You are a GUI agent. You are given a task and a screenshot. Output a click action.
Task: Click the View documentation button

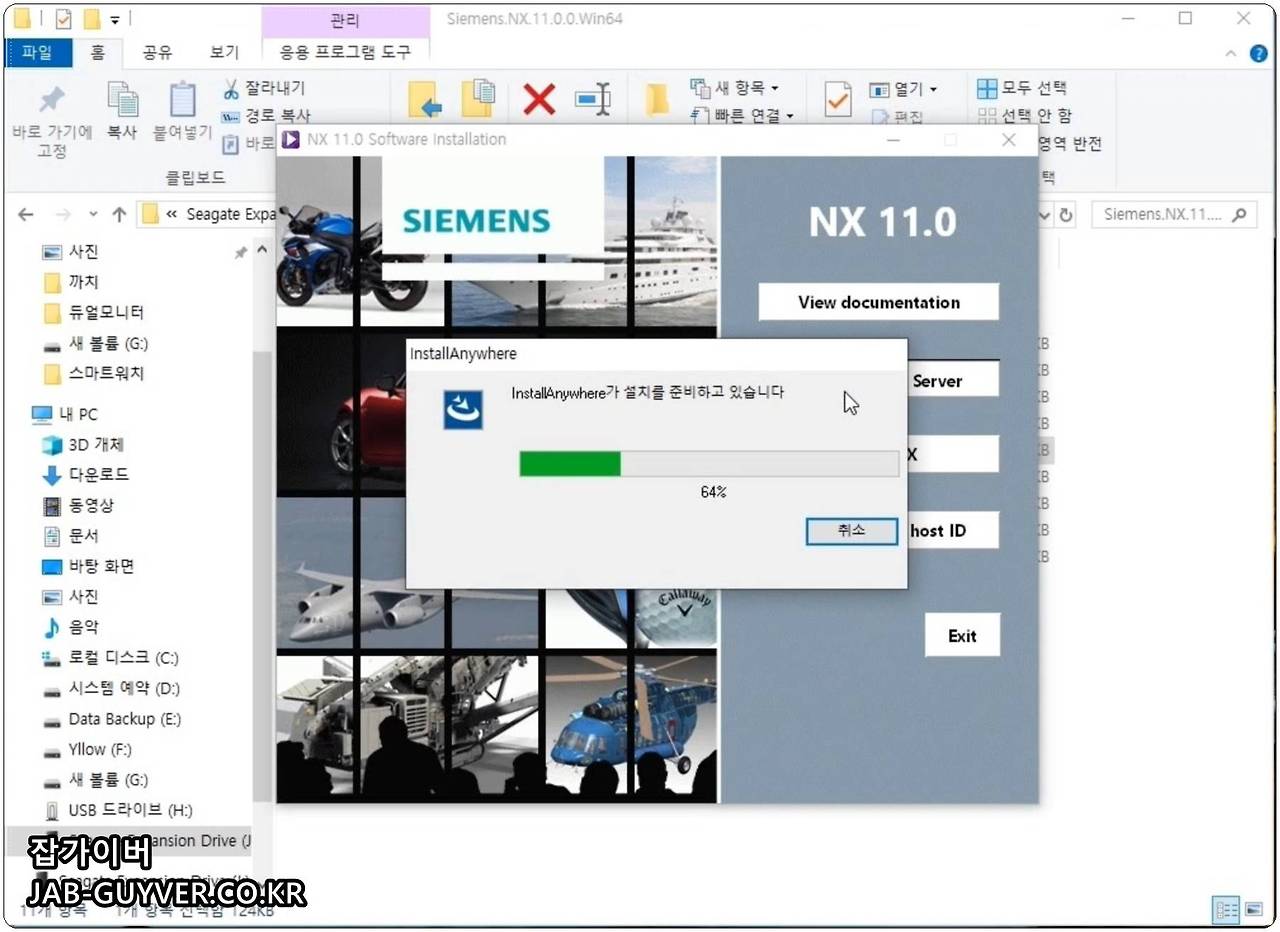[878, 302]
